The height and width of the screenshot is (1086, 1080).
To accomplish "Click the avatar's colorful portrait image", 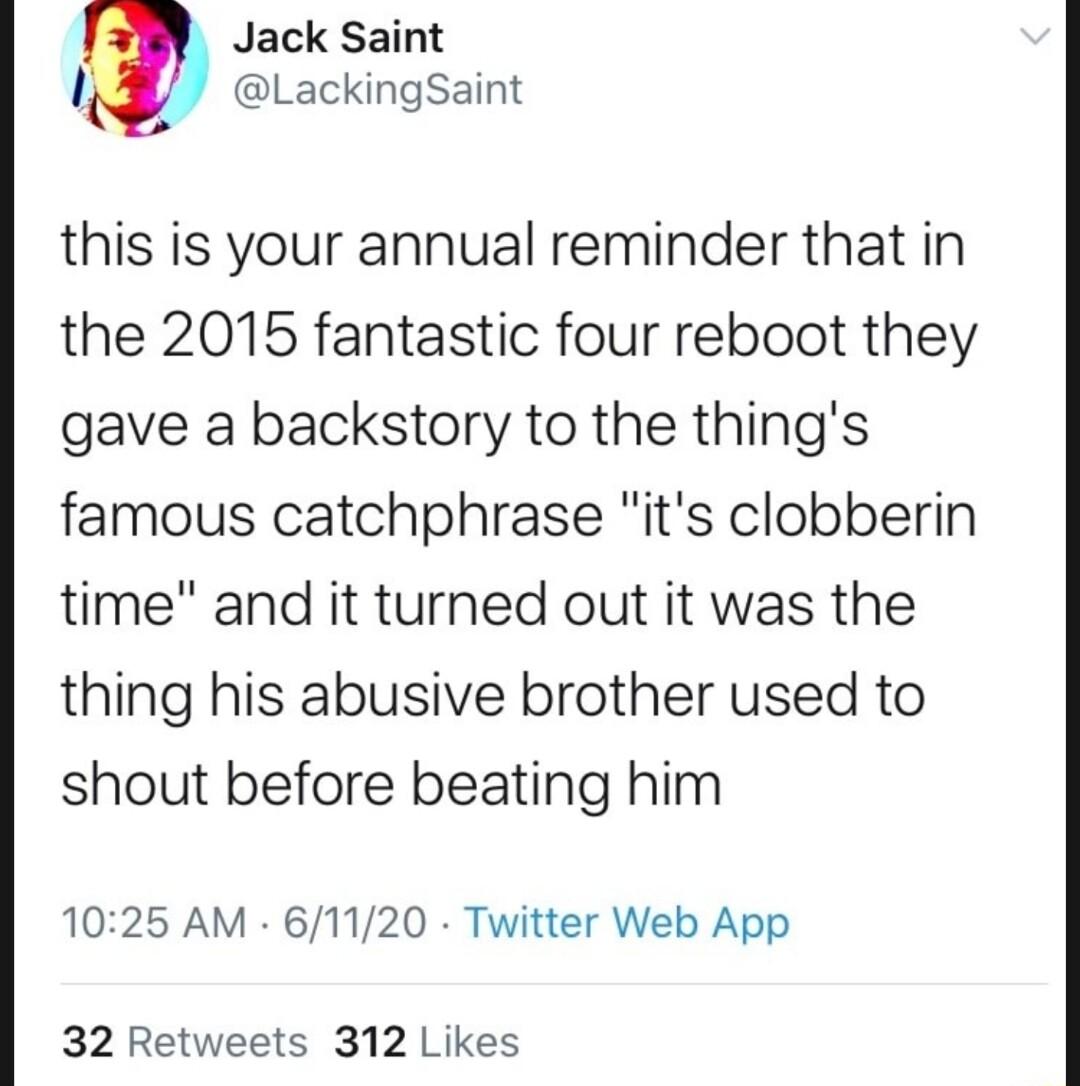I will 133,72.
